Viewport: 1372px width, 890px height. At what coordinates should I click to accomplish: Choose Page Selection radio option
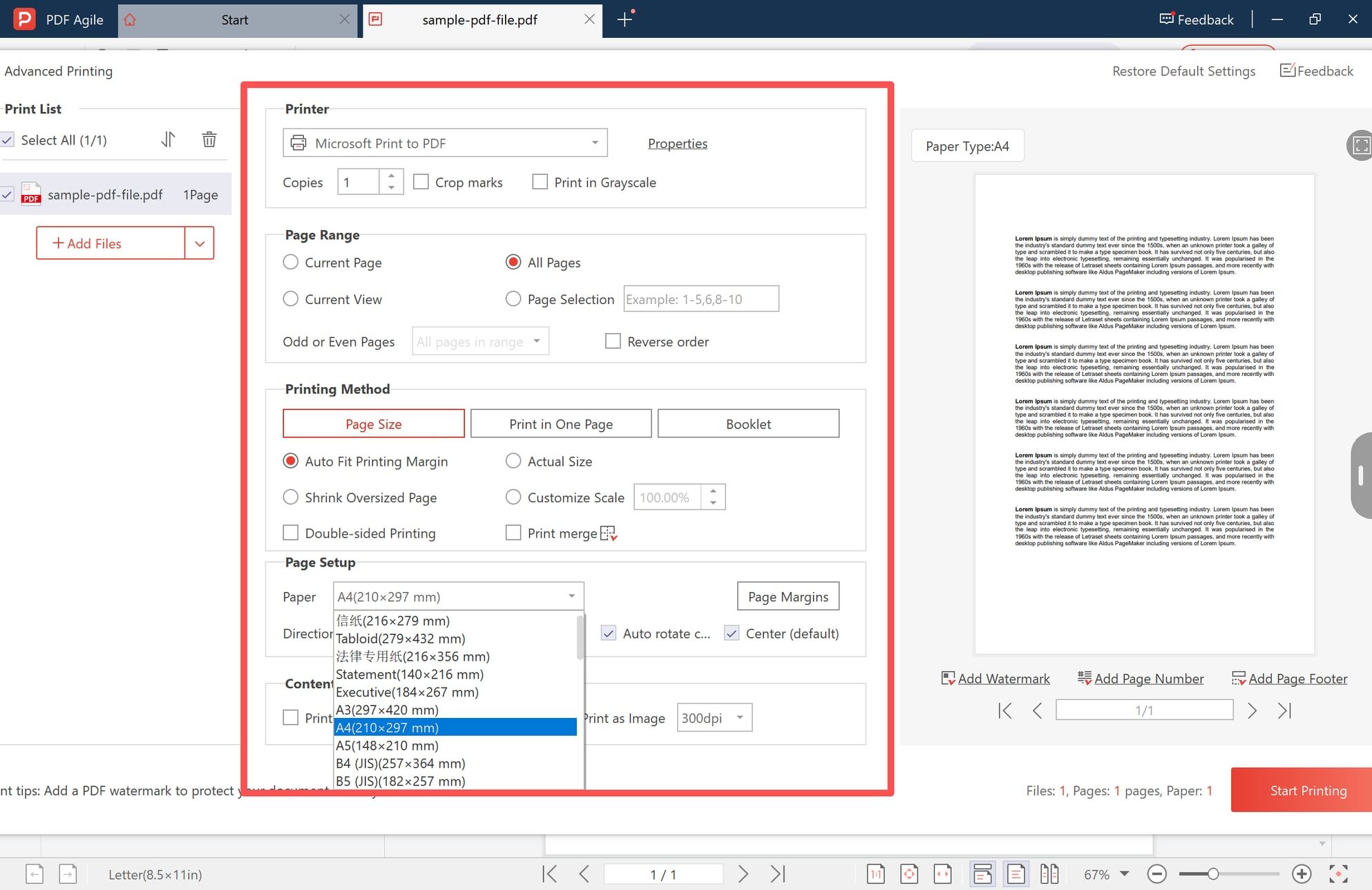[x=513, y=299]
